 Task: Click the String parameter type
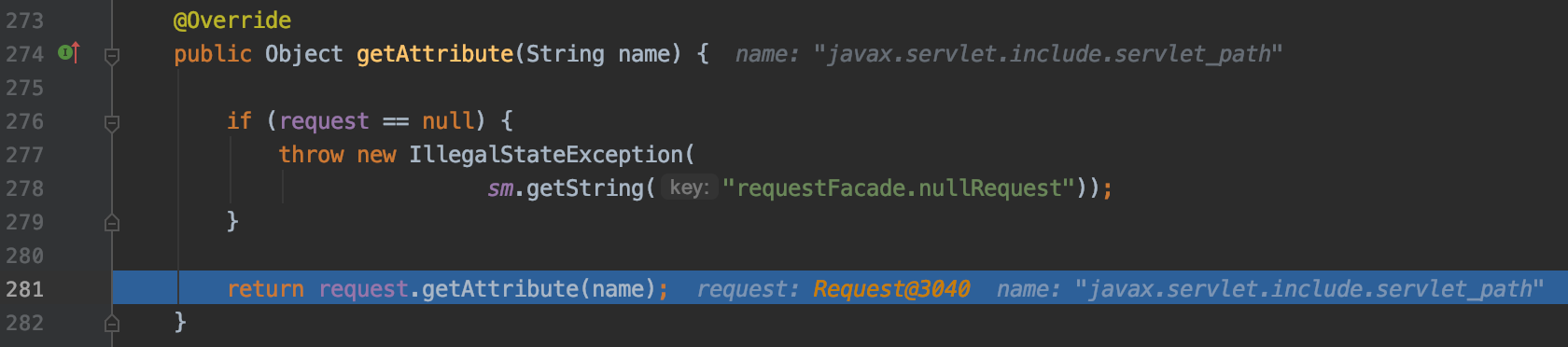566,54
